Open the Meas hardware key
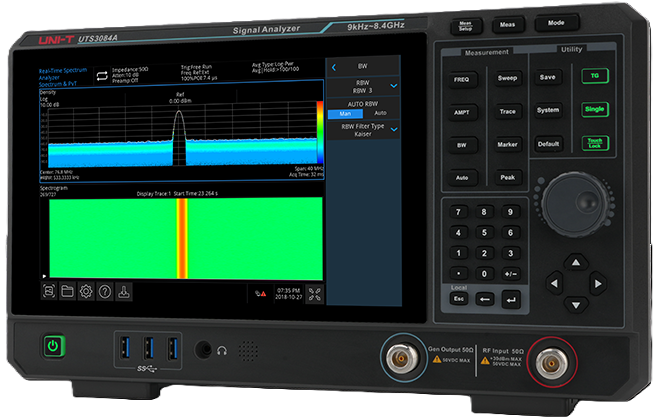 coord(507,25)
